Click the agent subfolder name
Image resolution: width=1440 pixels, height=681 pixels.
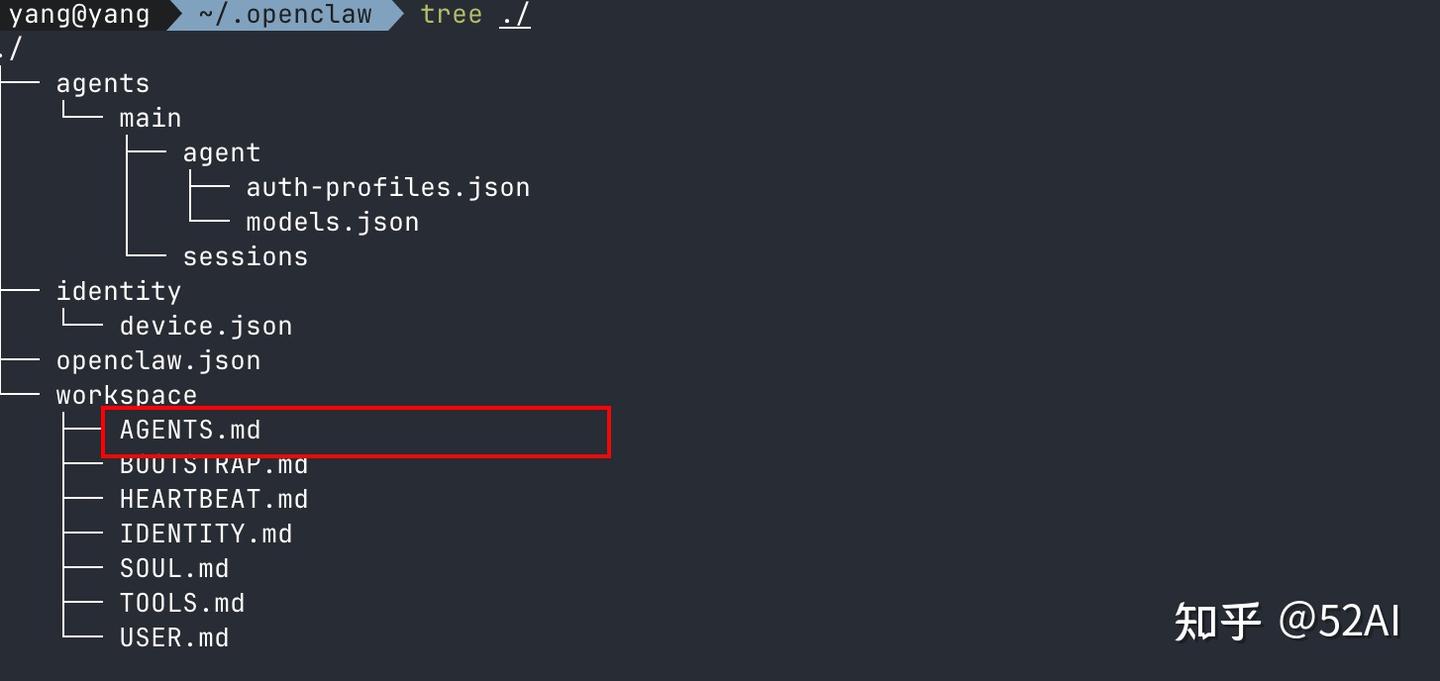(221, 153)
